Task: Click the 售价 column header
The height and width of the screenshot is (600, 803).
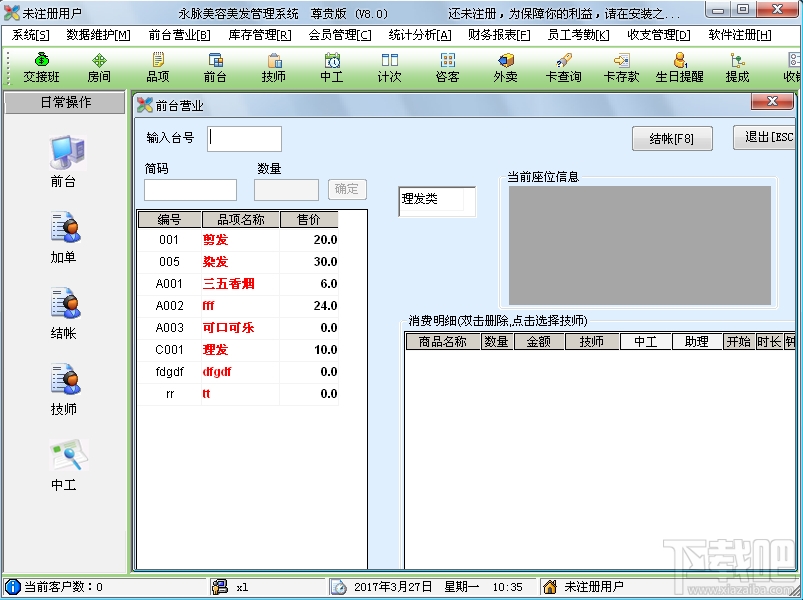Action: click(x=309, y=220)
